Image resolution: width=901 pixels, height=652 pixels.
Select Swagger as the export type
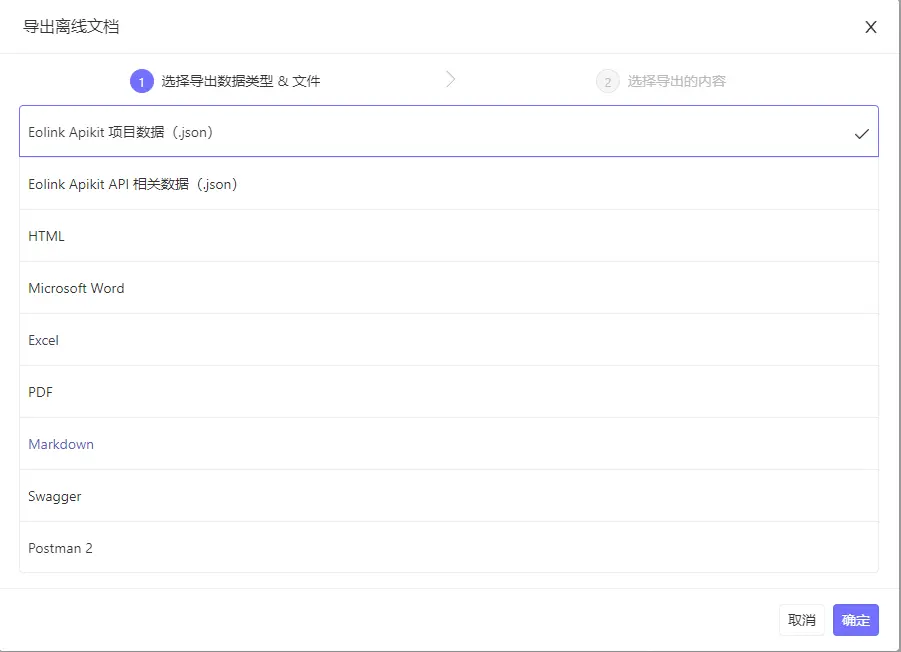[x=55, y=496]
